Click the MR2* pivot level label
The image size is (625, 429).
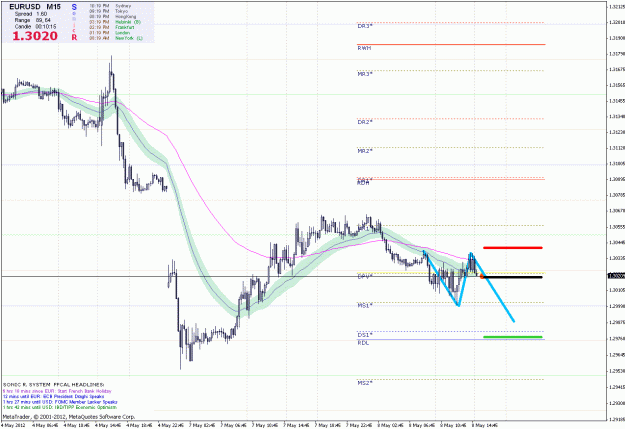(365, 151)
